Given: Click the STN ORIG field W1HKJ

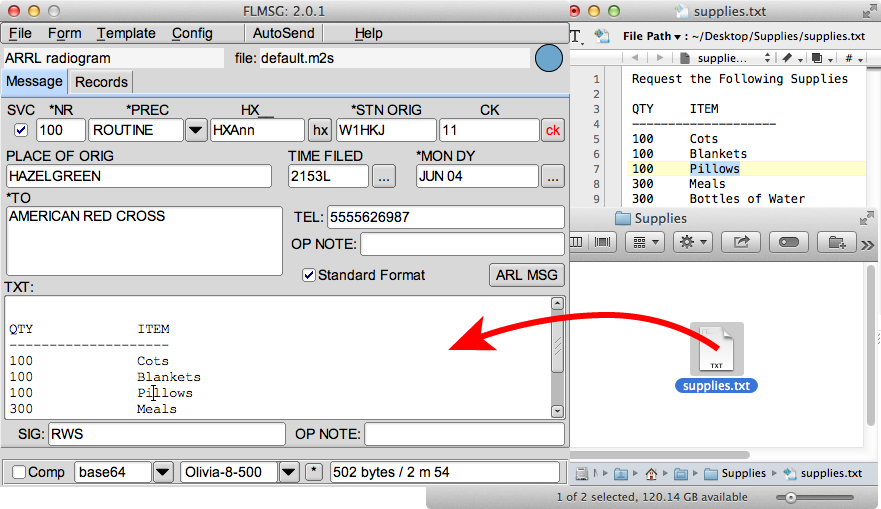Looking at the screenshot, I should (x=387, y=130).
